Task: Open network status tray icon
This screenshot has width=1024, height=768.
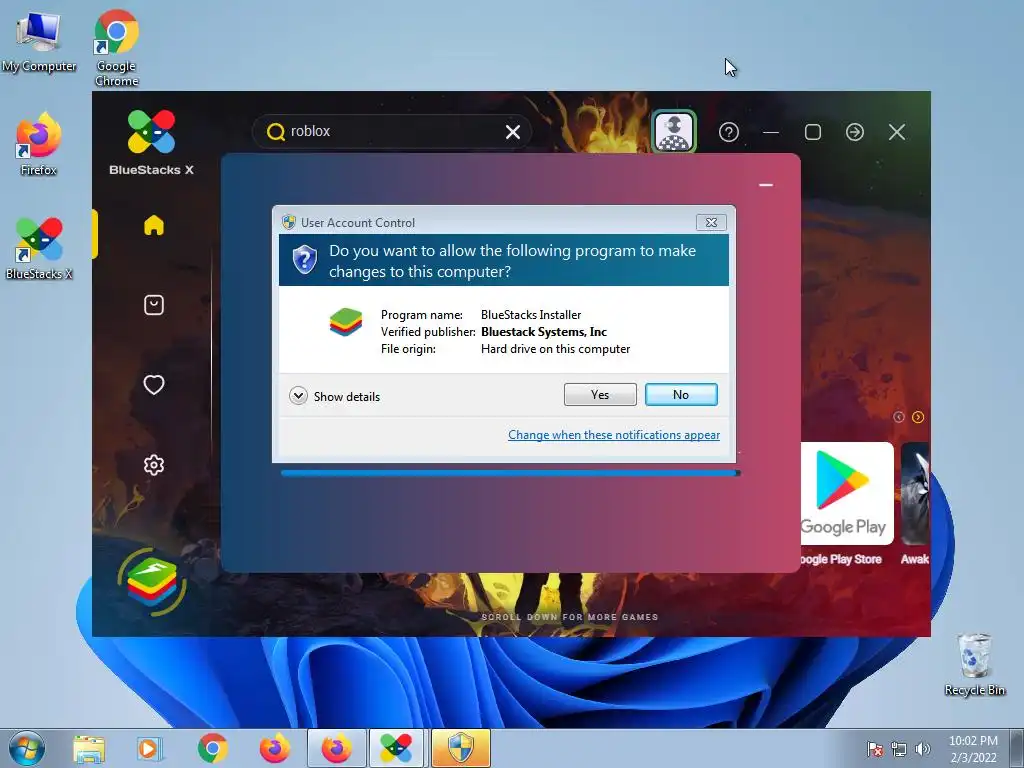Action: (x=899, y=749)
